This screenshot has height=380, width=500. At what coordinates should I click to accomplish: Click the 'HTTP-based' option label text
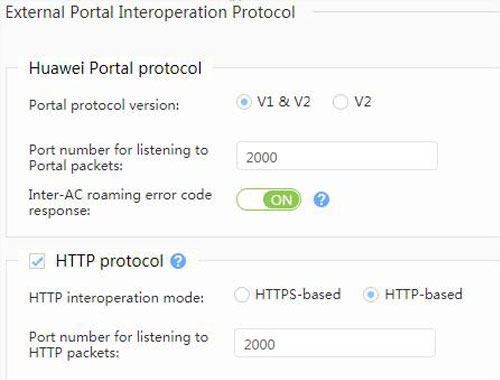pyautogui.click(x=423, y=294)
